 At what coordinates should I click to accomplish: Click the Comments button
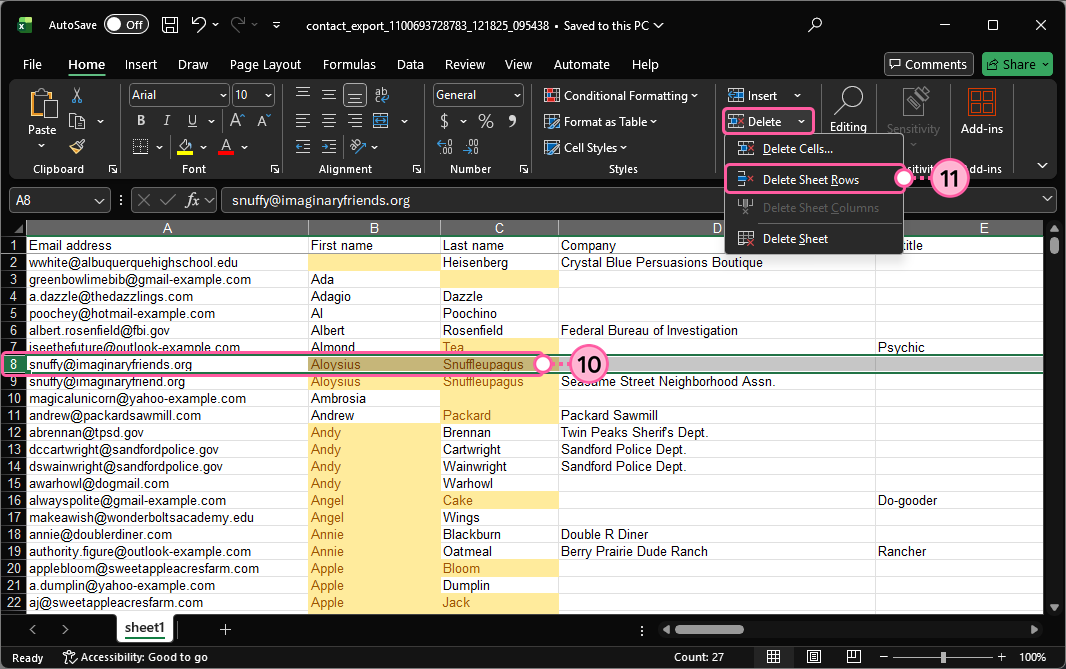[928, 65]
